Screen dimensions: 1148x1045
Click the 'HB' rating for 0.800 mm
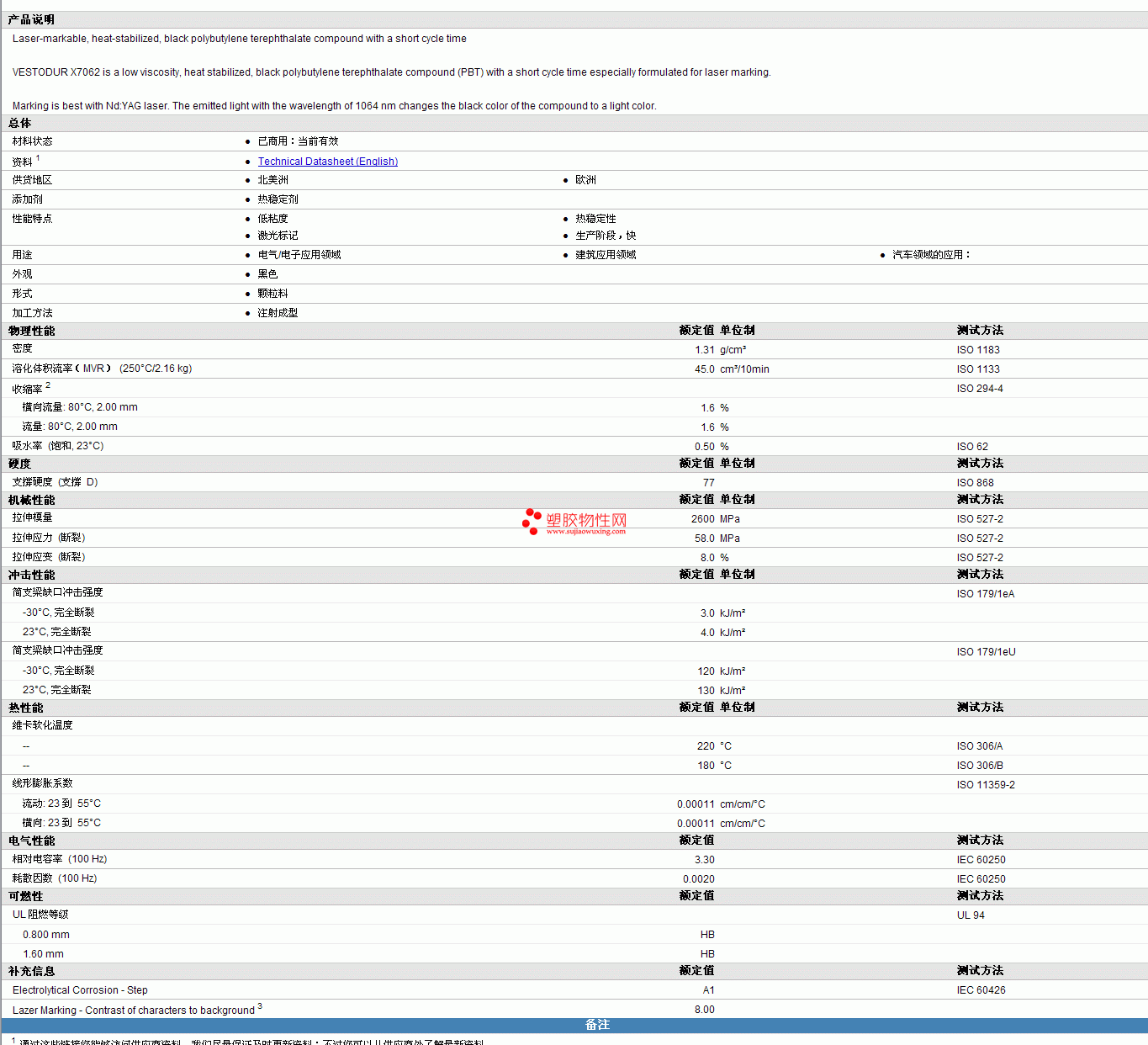pos(707,935)
